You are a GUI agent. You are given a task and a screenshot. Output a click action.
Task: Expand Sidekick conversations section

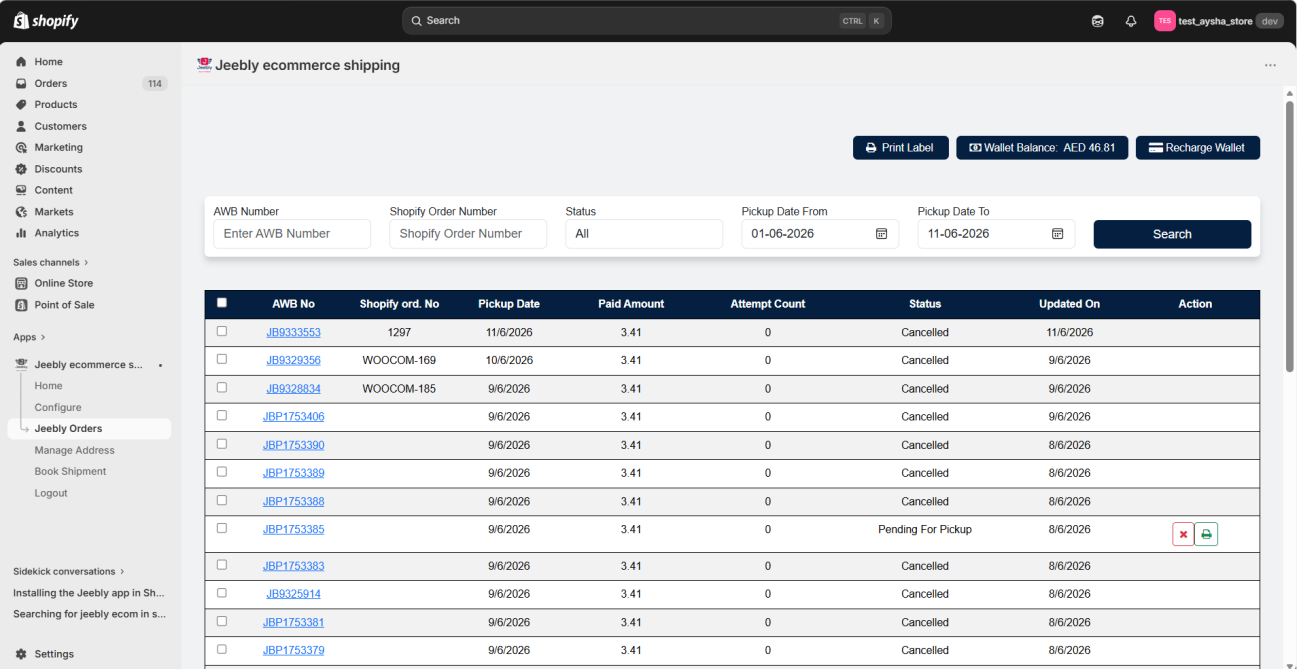click(69, 572)
